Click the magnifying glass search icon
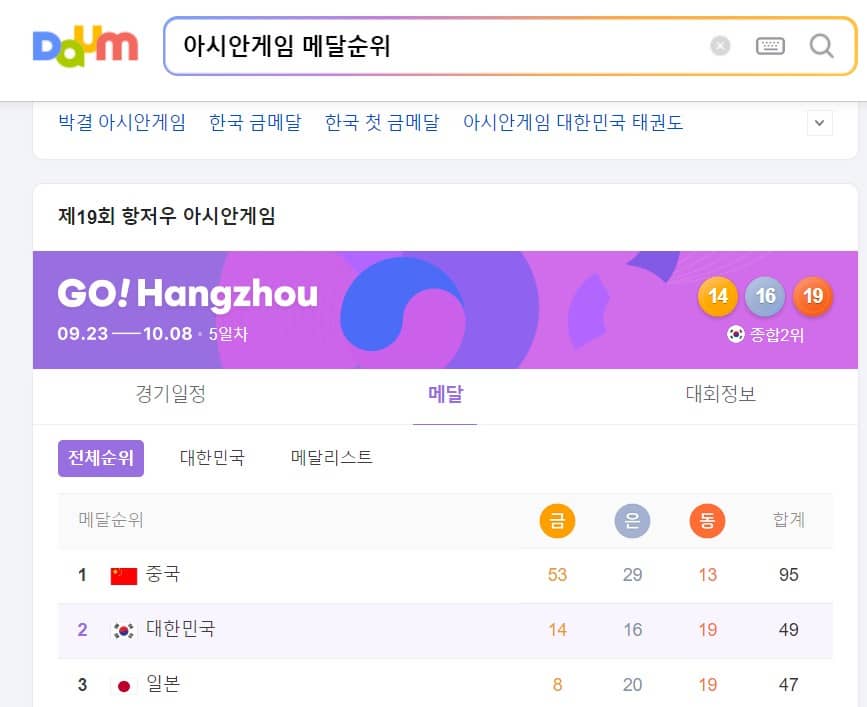 [821, 46]
